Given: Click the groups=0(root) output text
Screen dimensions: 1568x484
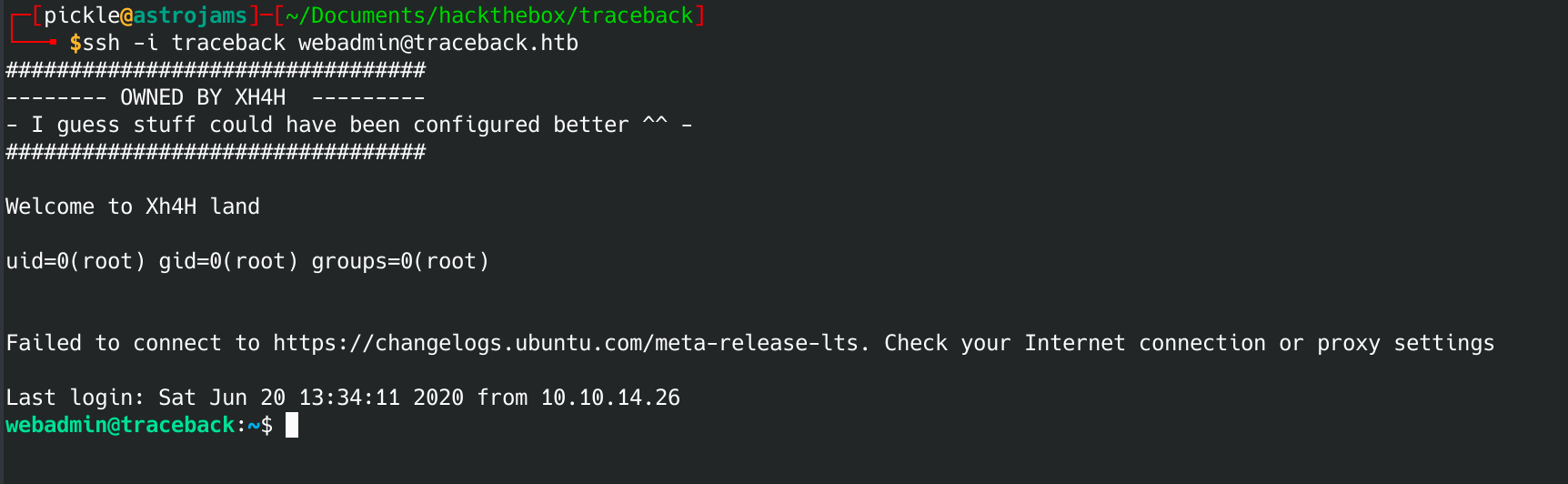Looking at the screenshot, I should coord(400,261).
